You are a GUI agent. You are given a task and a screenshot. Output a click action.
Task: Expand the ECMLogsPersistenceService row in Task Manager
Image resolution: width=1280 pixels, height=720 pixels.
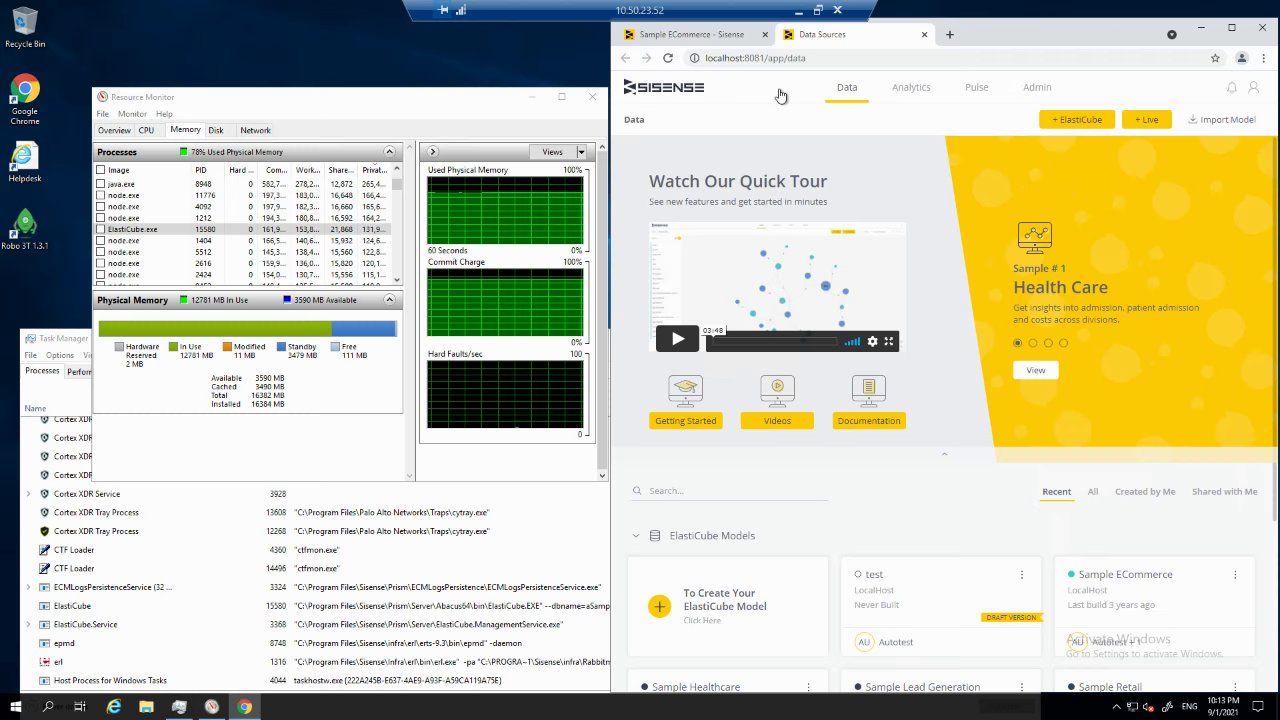tap(28, 587)
